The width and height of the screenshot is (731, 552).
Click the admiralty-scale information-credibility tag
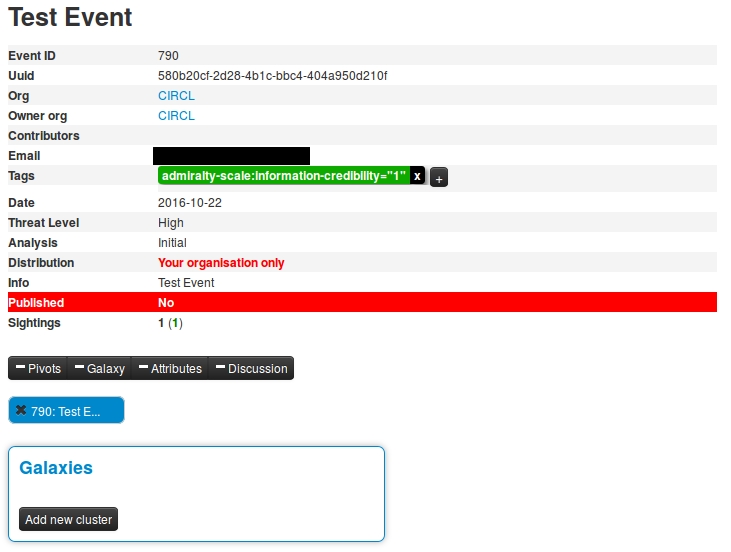click(x=283, y=176)
